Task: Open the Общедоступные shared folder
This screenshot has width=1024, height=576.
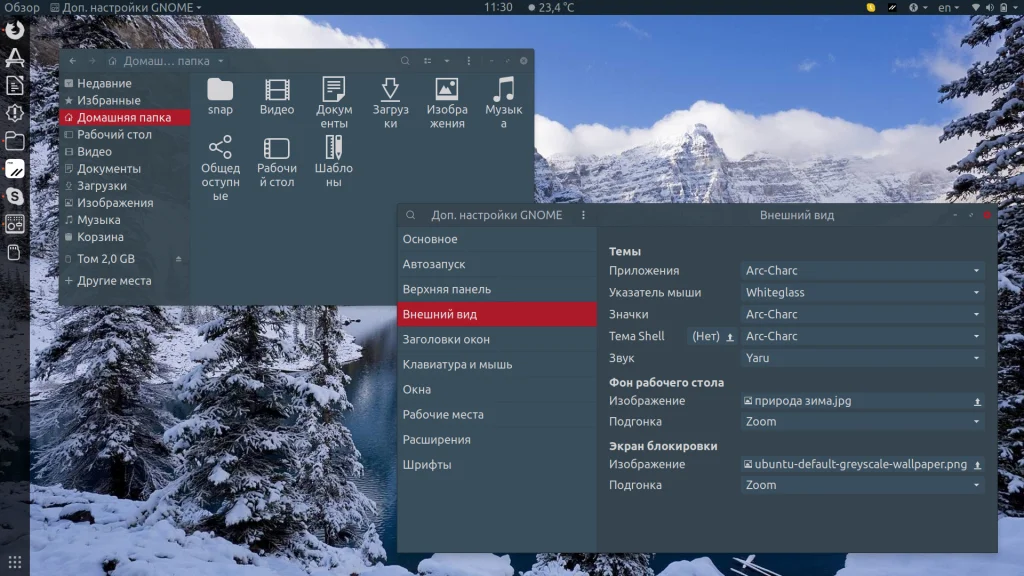Action: tap(220, 166)
